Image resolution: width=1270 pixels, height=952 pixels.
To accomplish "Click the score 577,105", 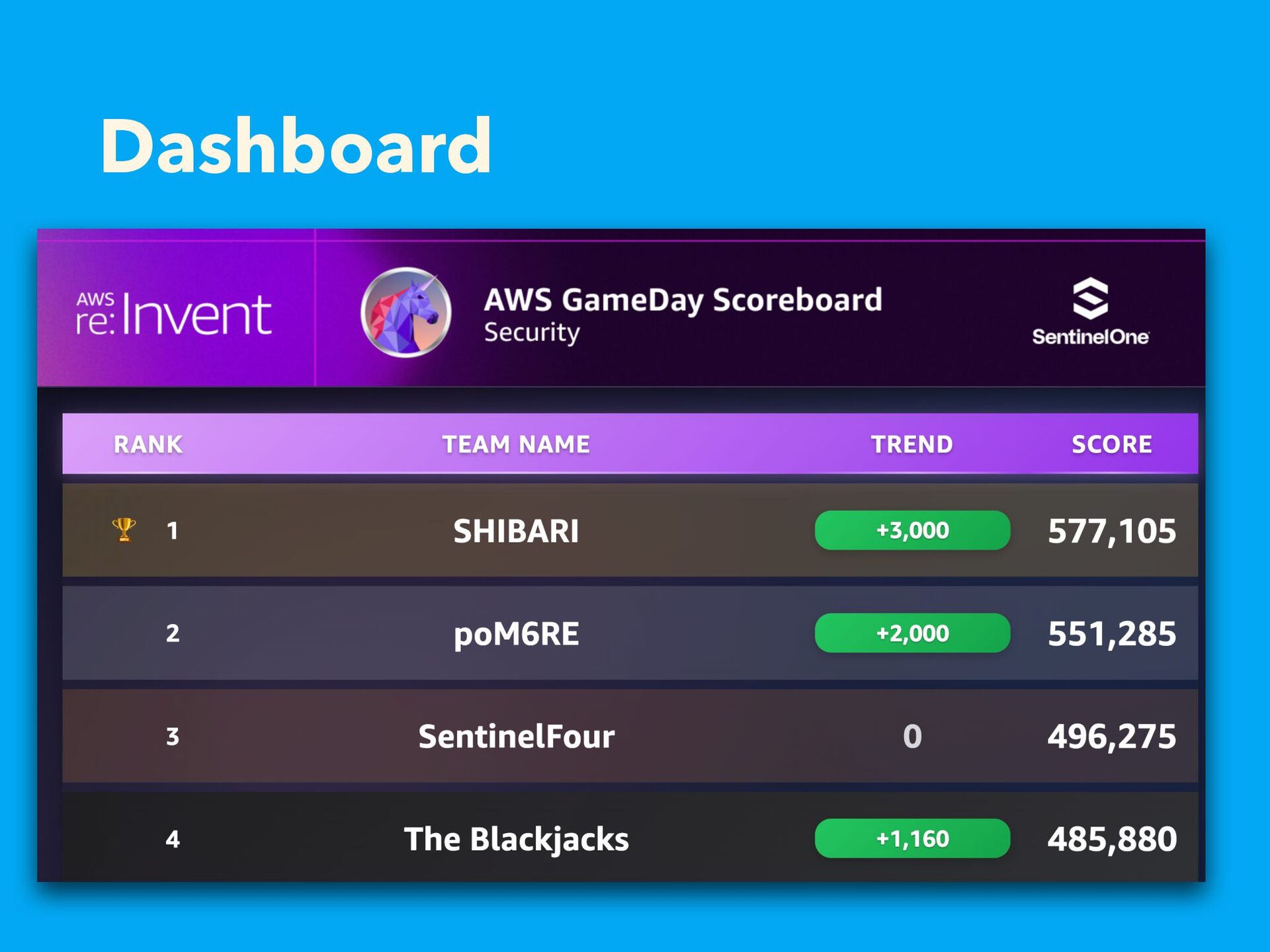I will [x=1111, y=531].
